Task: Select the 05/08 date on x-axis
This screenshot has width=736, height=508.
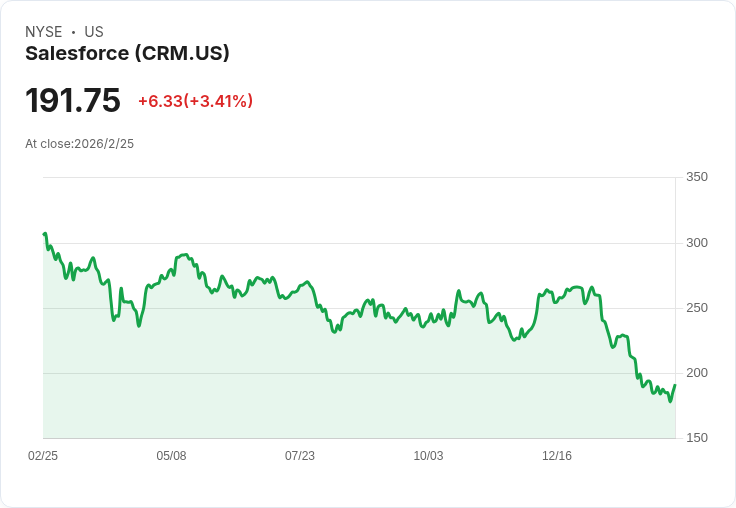Action: [171, 456]
